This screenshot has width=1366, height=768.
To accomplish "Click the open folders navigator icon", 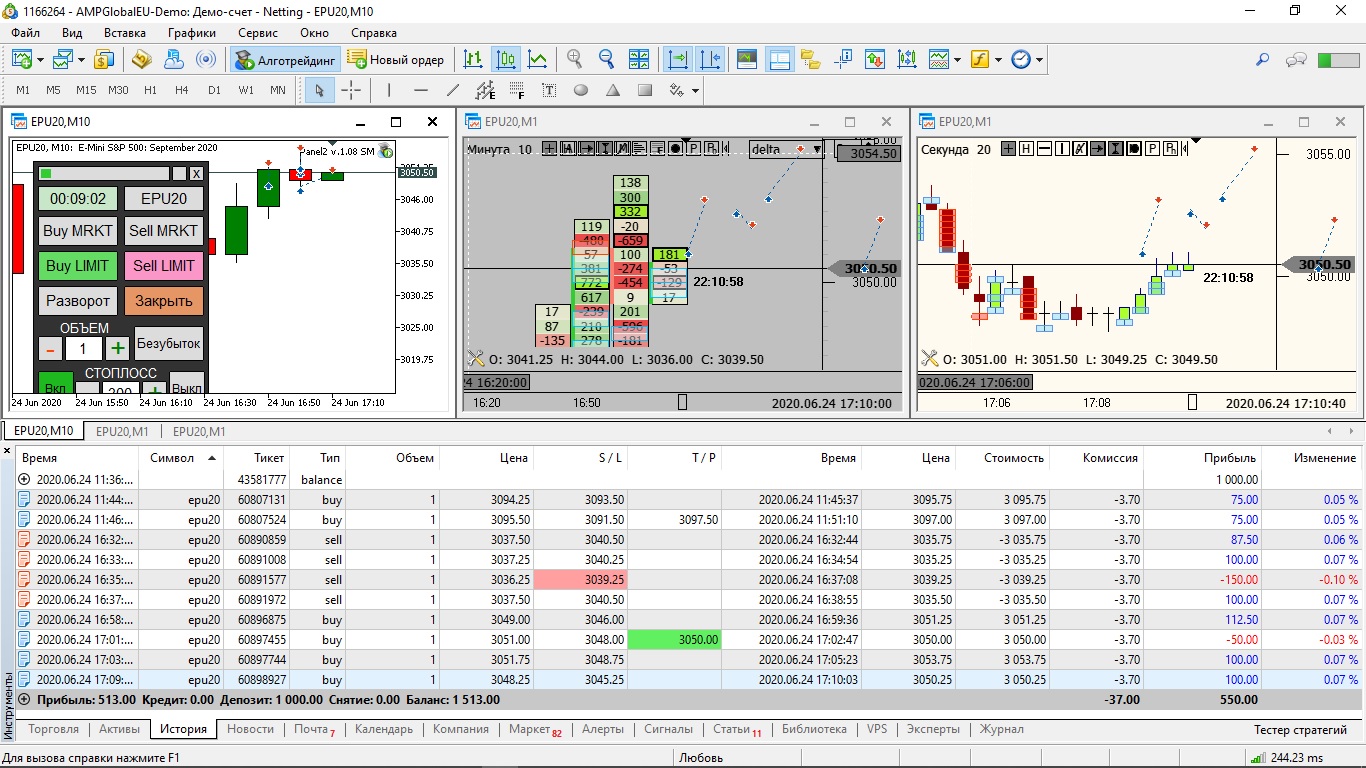I will pyautogui.click(x=811, y=59).
